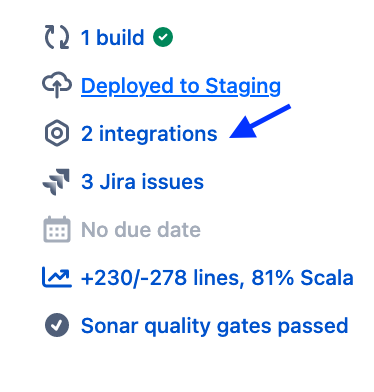Click the word Staging in deployment link
Image resolution: width=374 pixels, height=392 pixels.
(243, 87)
